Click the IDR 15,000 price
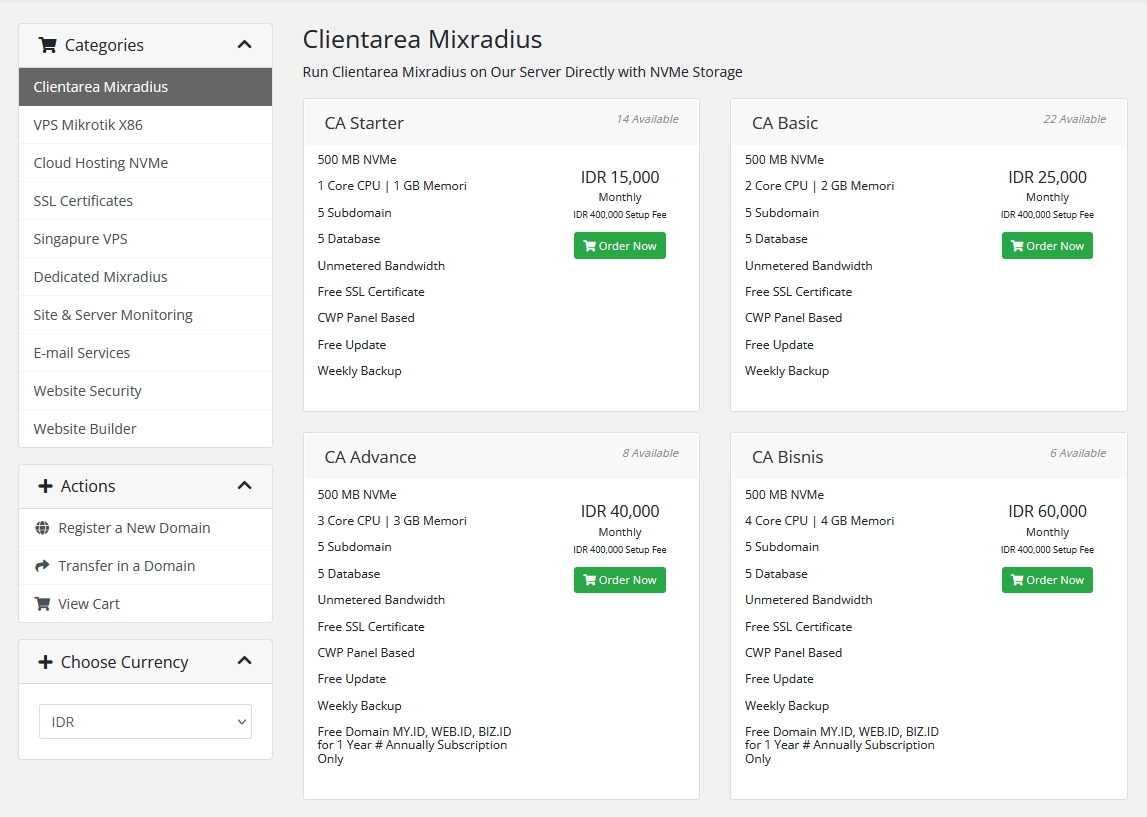This screenshot has width=1147, height=817. pyautogui.click(x=620, y=177)
